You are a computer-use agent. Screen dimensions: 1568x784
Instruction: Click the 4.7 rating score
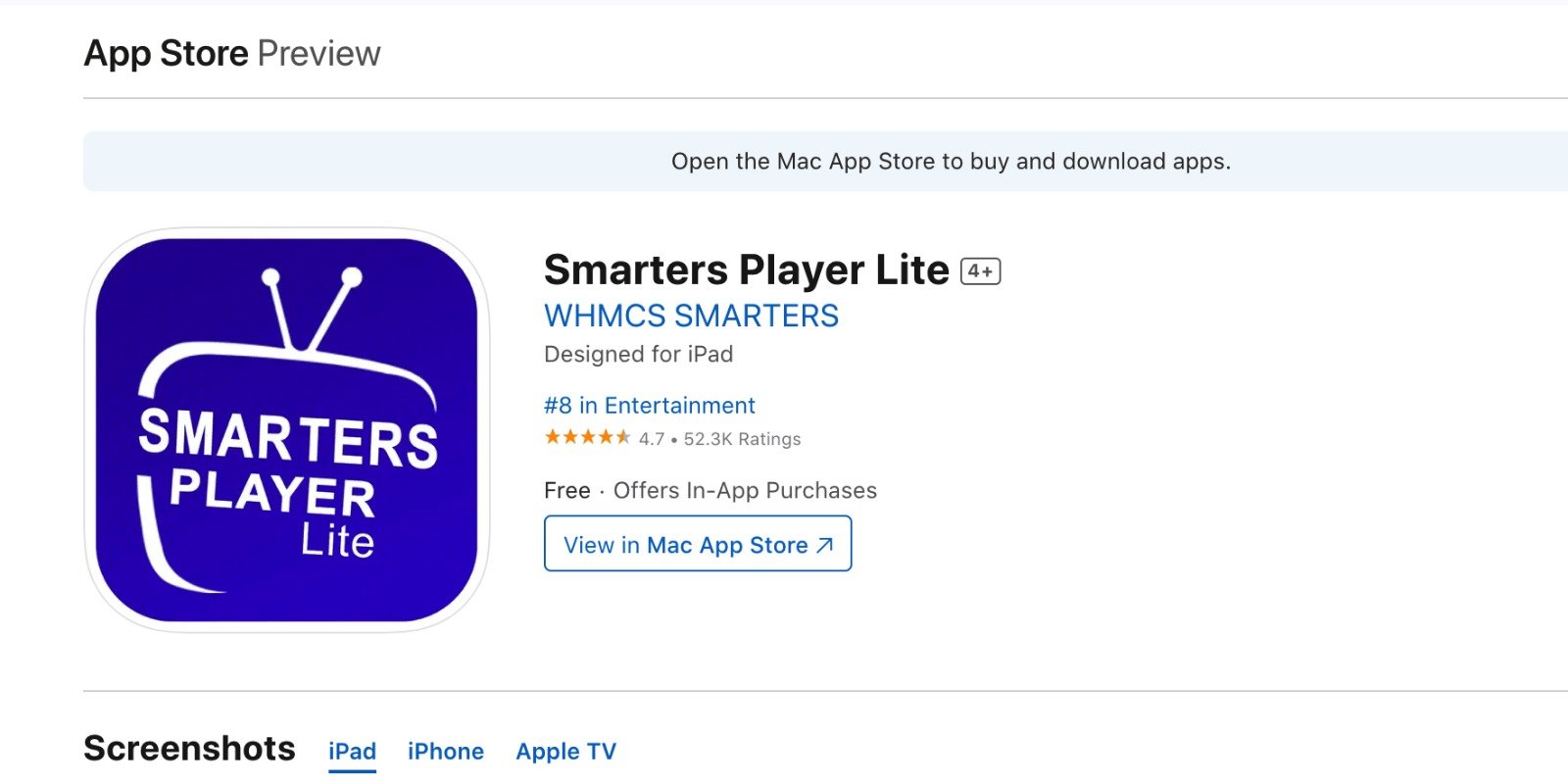click(x=652, y=439)
